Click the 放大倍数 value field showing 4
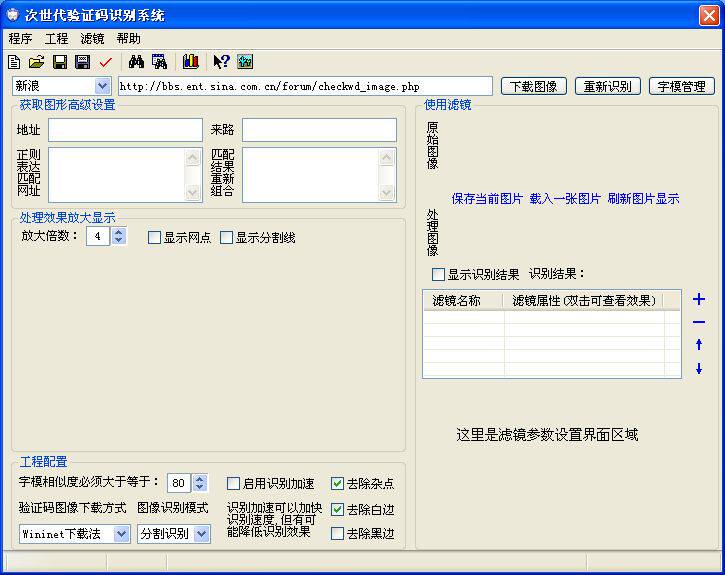The image size is (725, 575). click(x=98, y=236)
